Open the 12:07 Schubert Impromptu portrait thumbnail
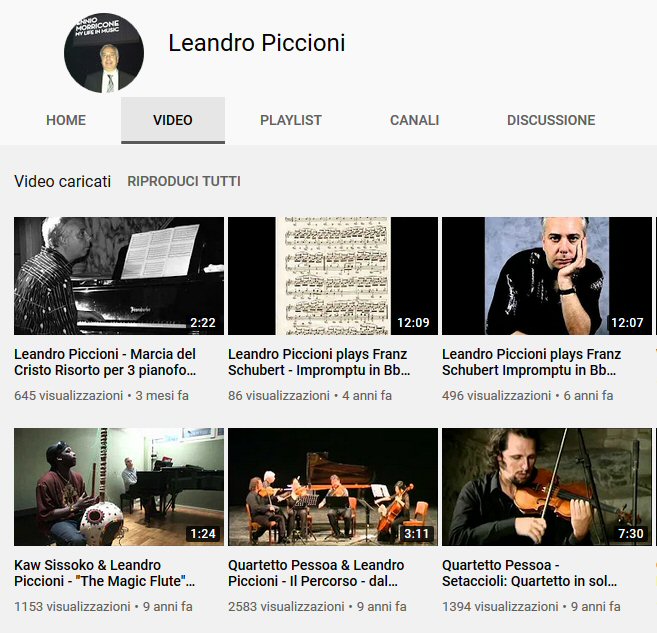This screenshot has height=633, width=657. point(547,276)
